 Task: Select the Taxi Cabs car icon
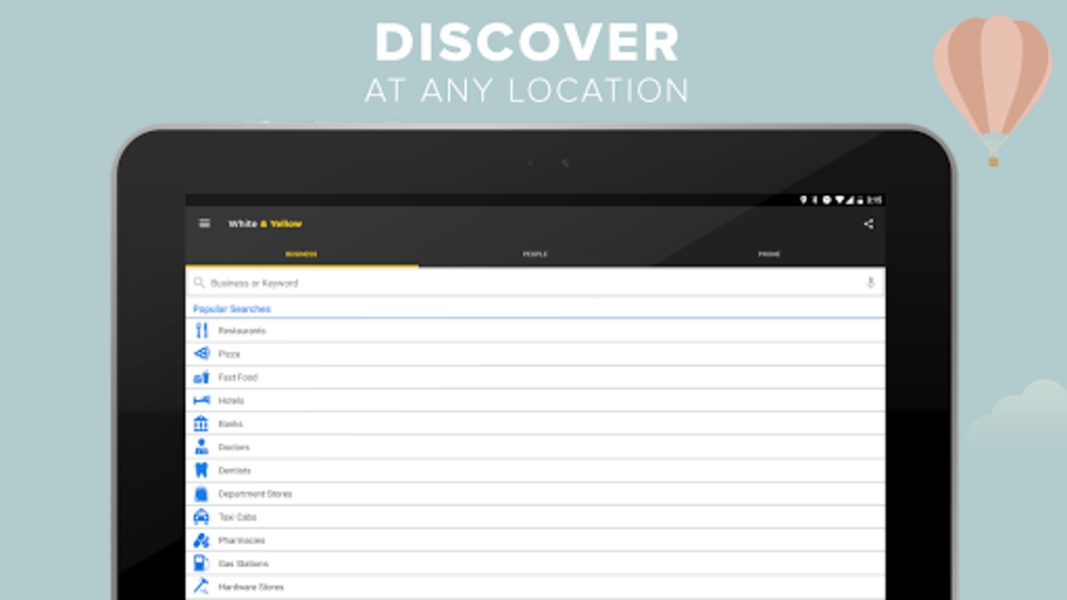tap(201, 517)
